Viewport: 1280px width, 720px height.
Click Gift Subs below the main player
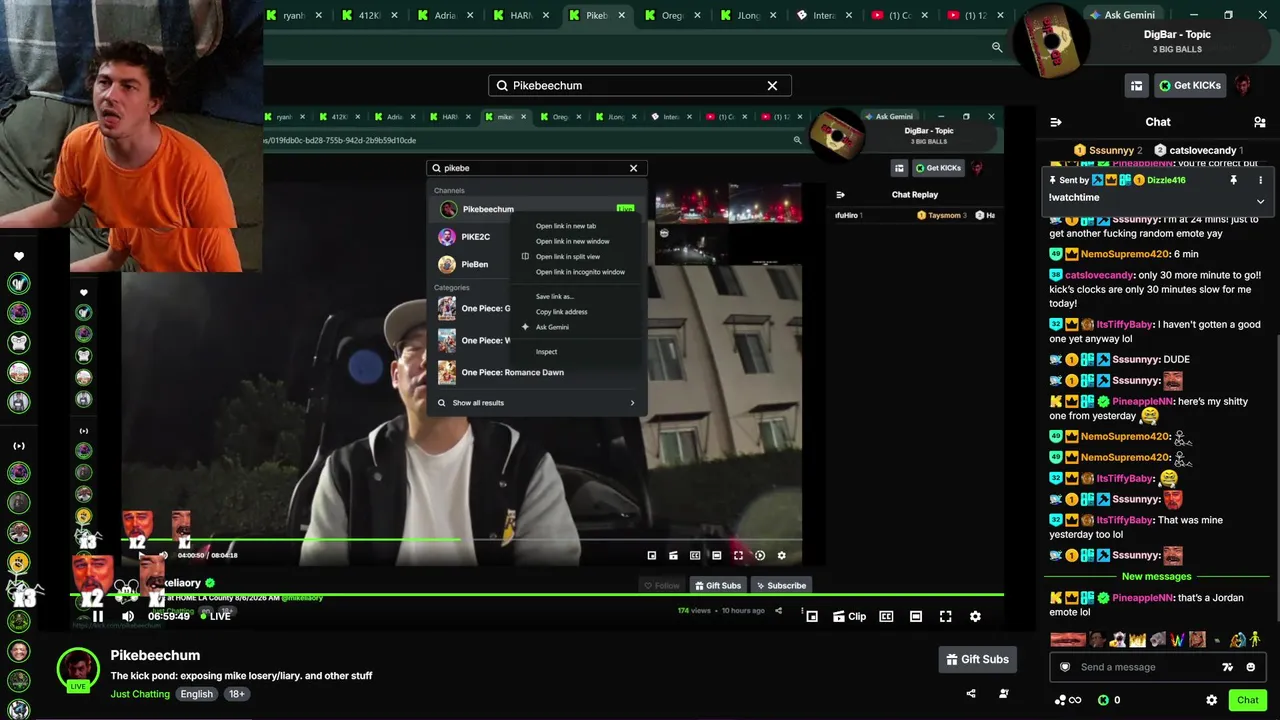(x=977, y=659)
